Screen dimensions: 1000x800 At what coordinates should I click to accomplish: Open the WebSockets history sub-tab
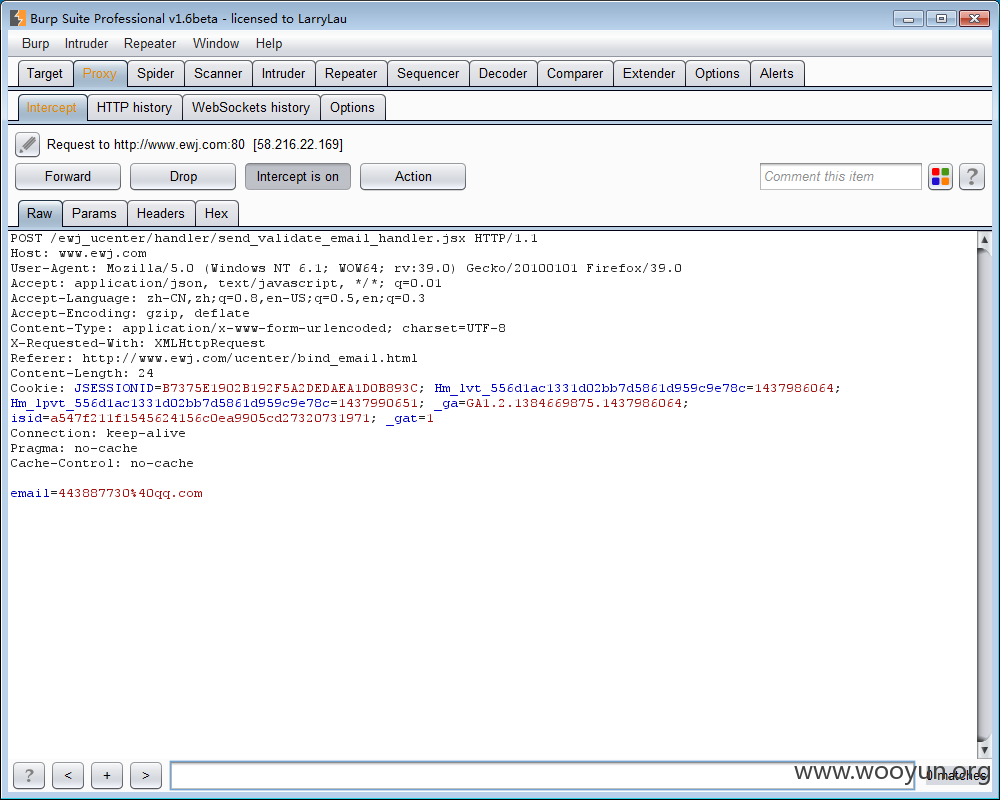tap(251, 107)
